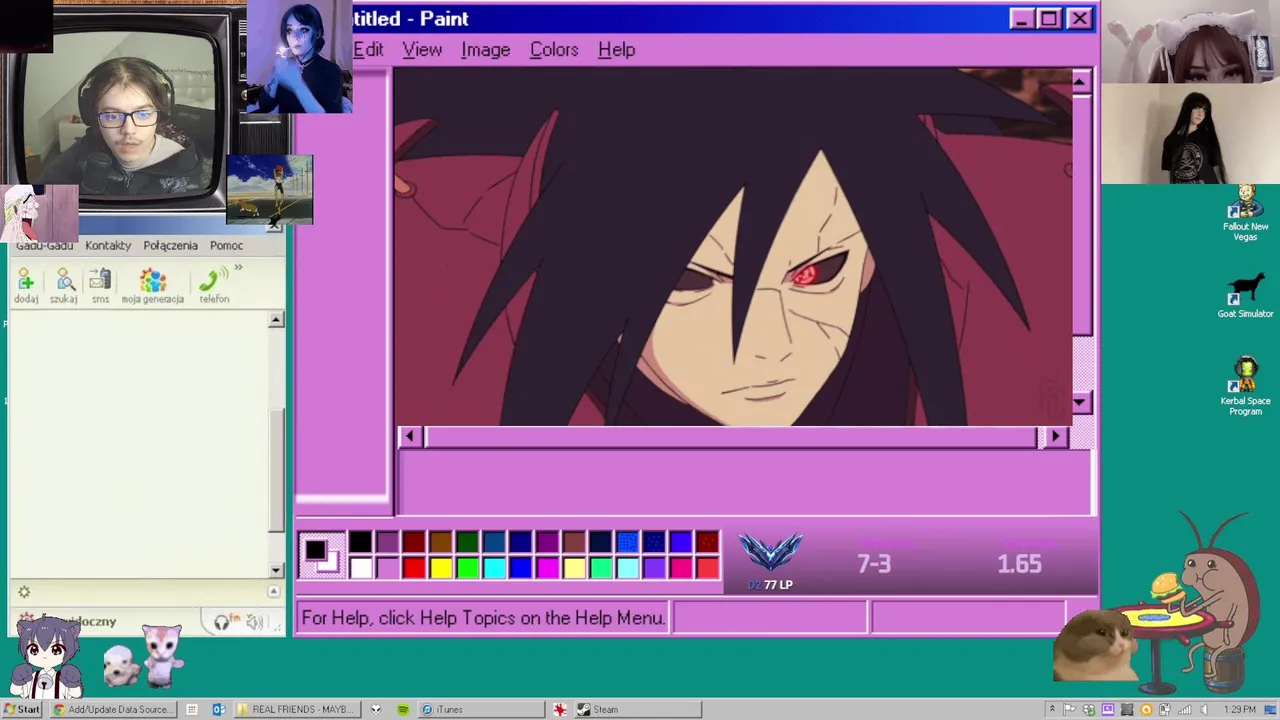Image resolution: width=1280 pixels, height=720 pixels.
Task: Open the Gadu-Gadu menu
Action: pos(44,245)
